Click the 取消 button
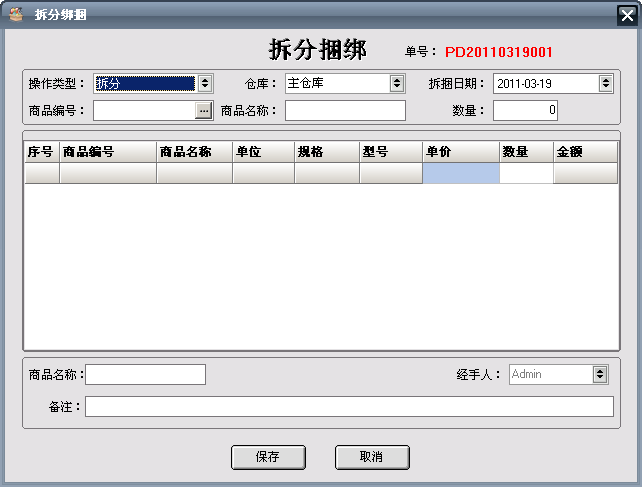The image size is (642, 487). click(372, 457)
